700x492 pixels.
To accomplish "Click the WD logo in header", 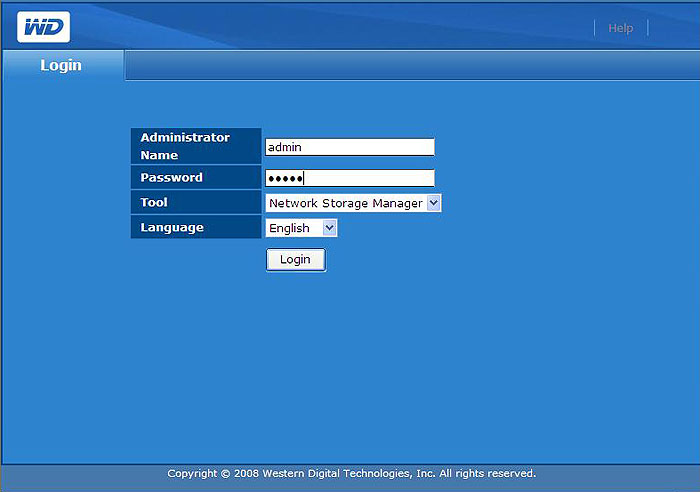I will tap(43, 27).
